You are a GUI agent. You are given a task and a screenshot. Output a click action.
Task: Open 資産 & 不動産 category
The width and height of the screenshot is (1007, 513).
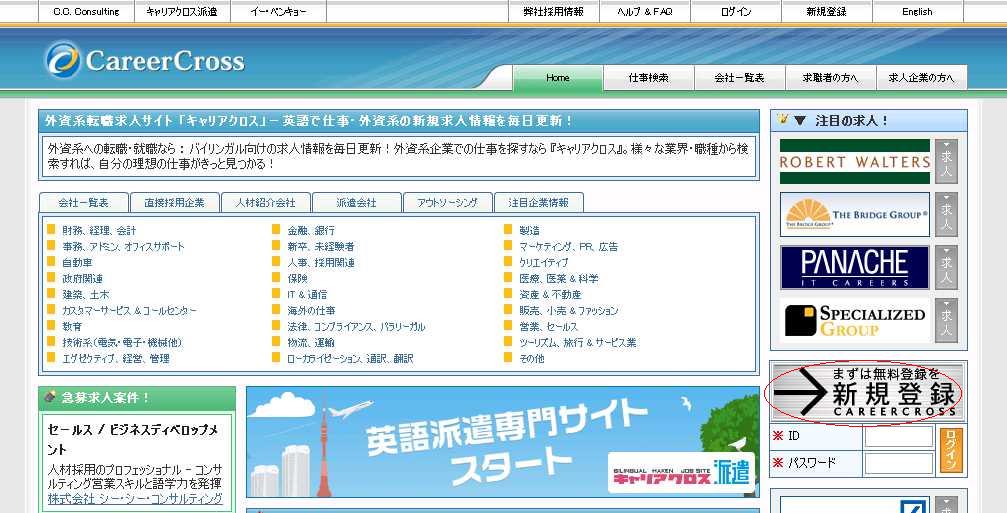click(550, 295)
